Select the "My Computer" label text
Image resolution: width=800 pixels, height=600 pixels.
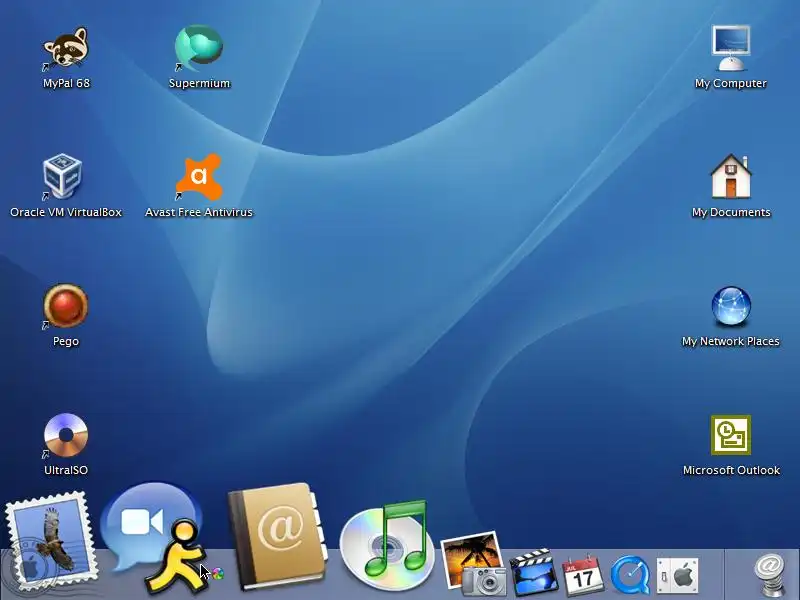click(731, 83)
